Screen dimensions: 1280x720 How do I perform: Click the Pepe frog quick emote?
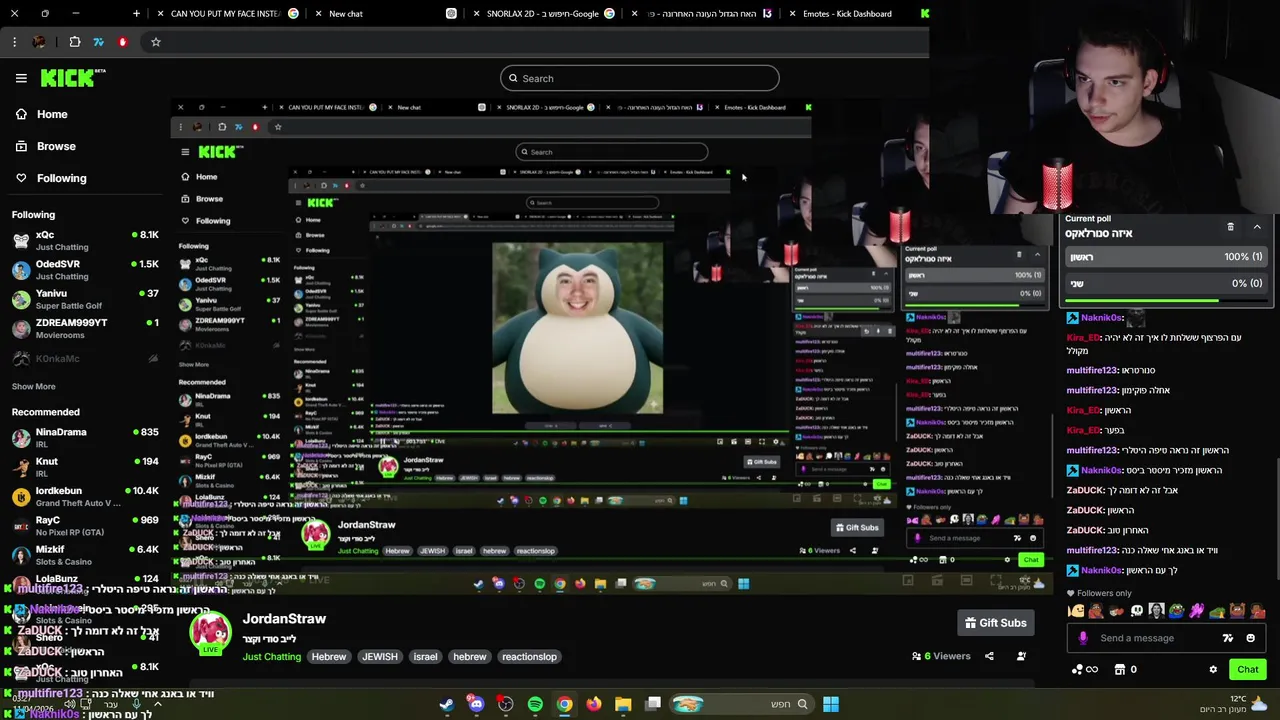point(1177,611)
